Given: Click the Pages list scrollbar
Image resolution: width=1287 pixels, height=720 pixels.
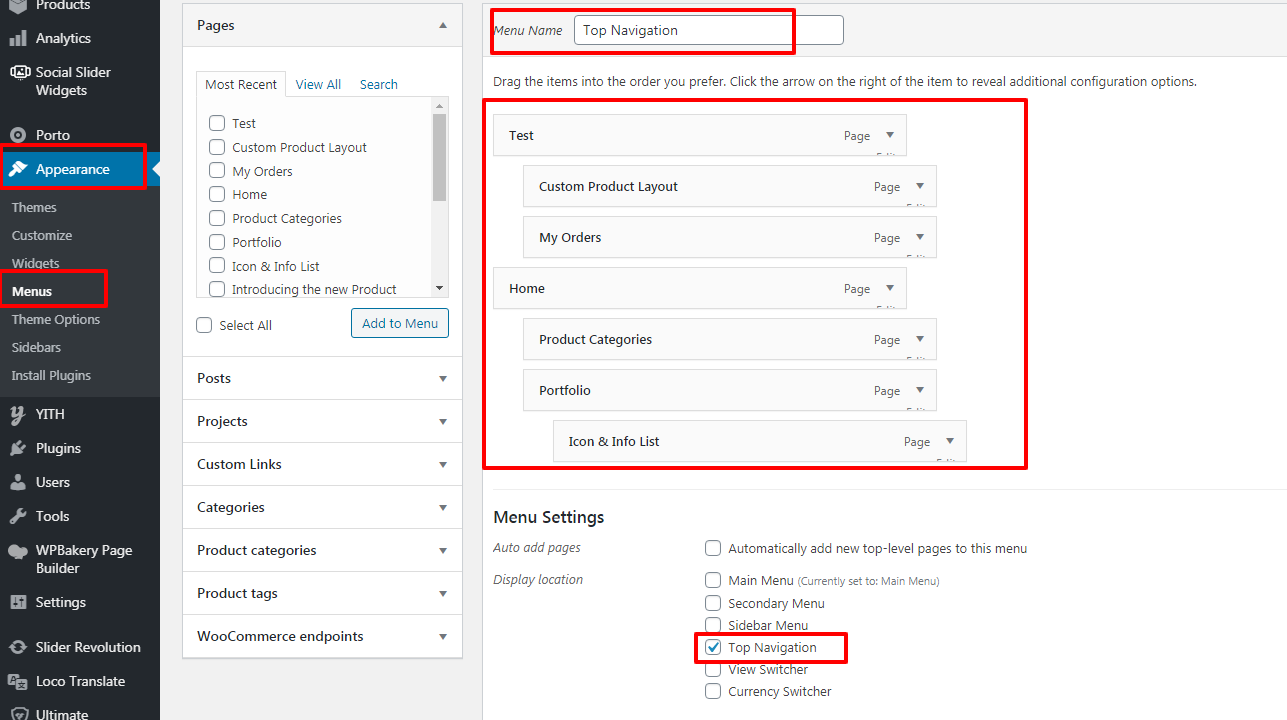Looking at the screenshot, I should click(x=439, y=157).
